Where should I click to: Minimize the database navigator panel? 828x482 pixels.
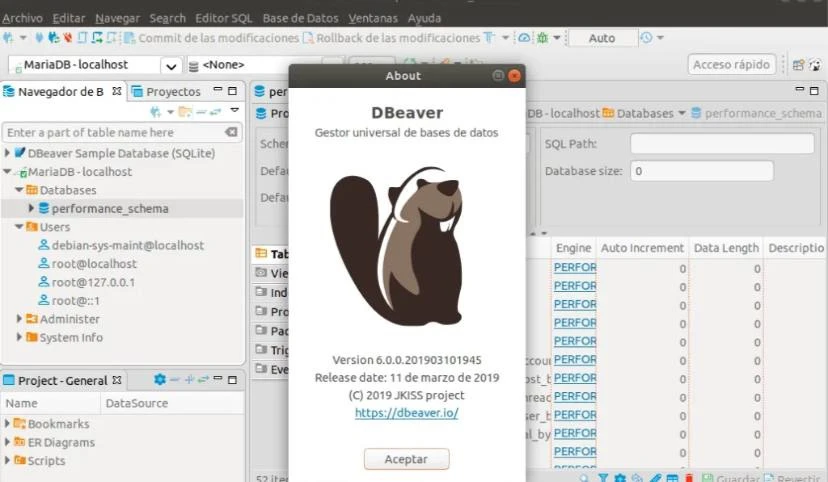218,90
